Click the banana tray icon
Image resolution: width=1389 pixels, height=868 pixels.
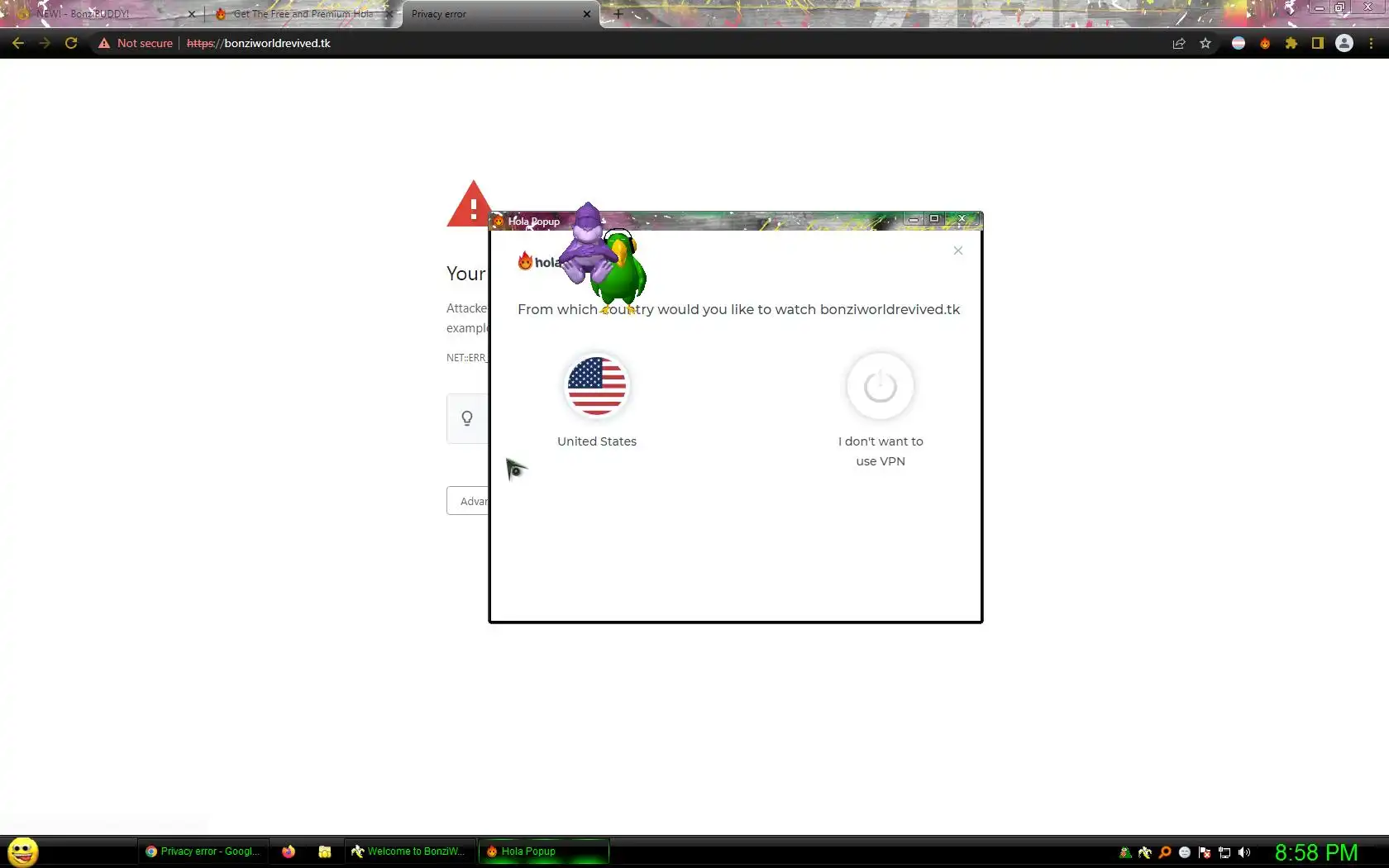1145,852
